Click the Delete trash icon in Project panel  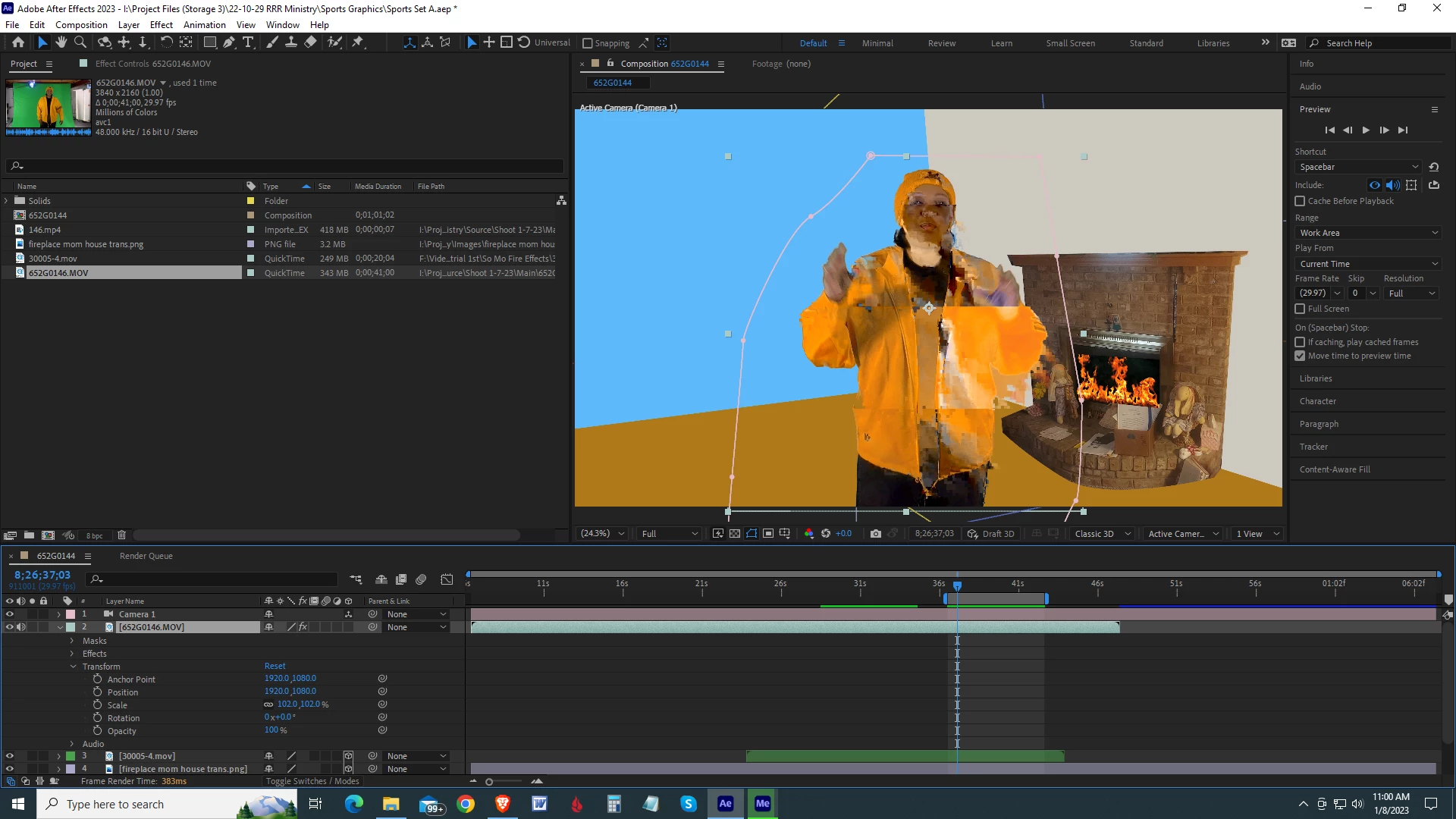121,535
